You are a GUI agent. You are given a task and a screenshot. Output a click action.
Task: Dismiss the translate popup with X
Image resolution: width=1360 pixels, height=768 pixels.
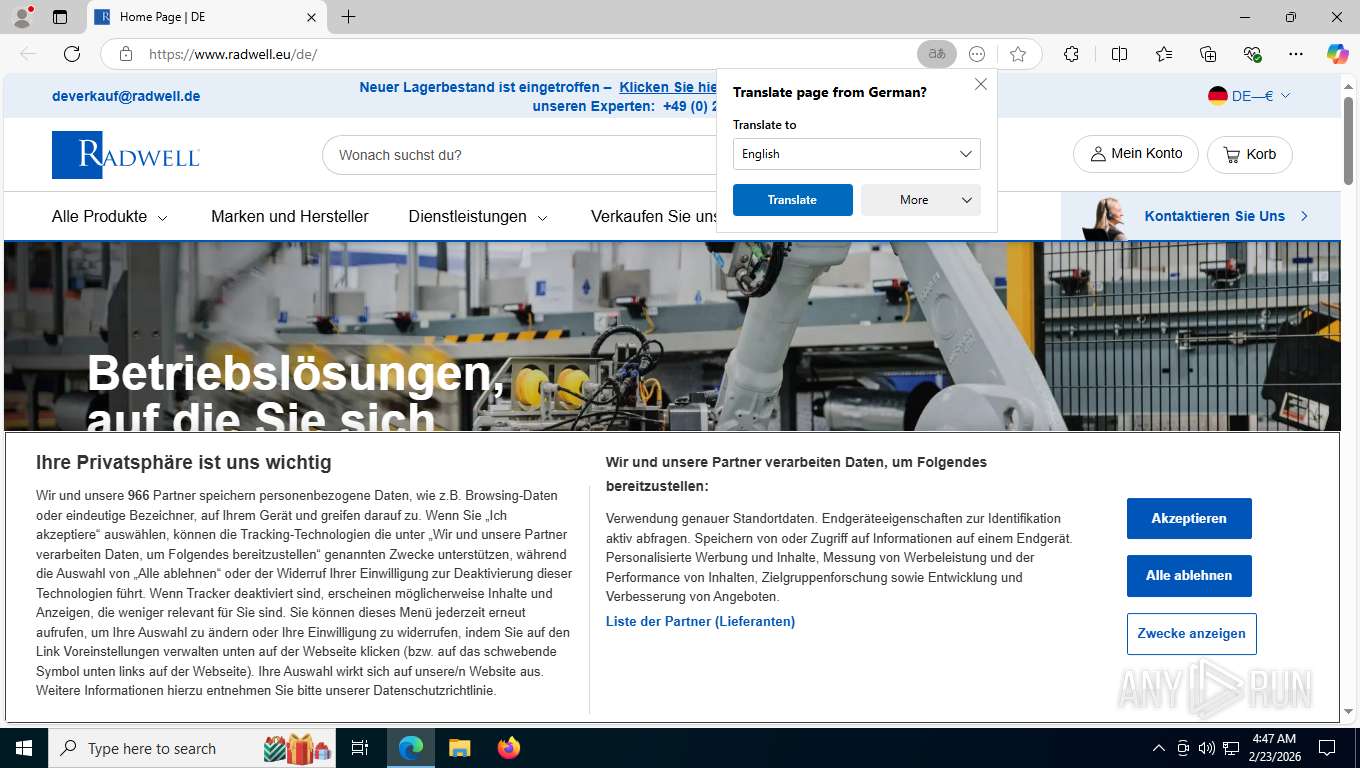point(981,85)
